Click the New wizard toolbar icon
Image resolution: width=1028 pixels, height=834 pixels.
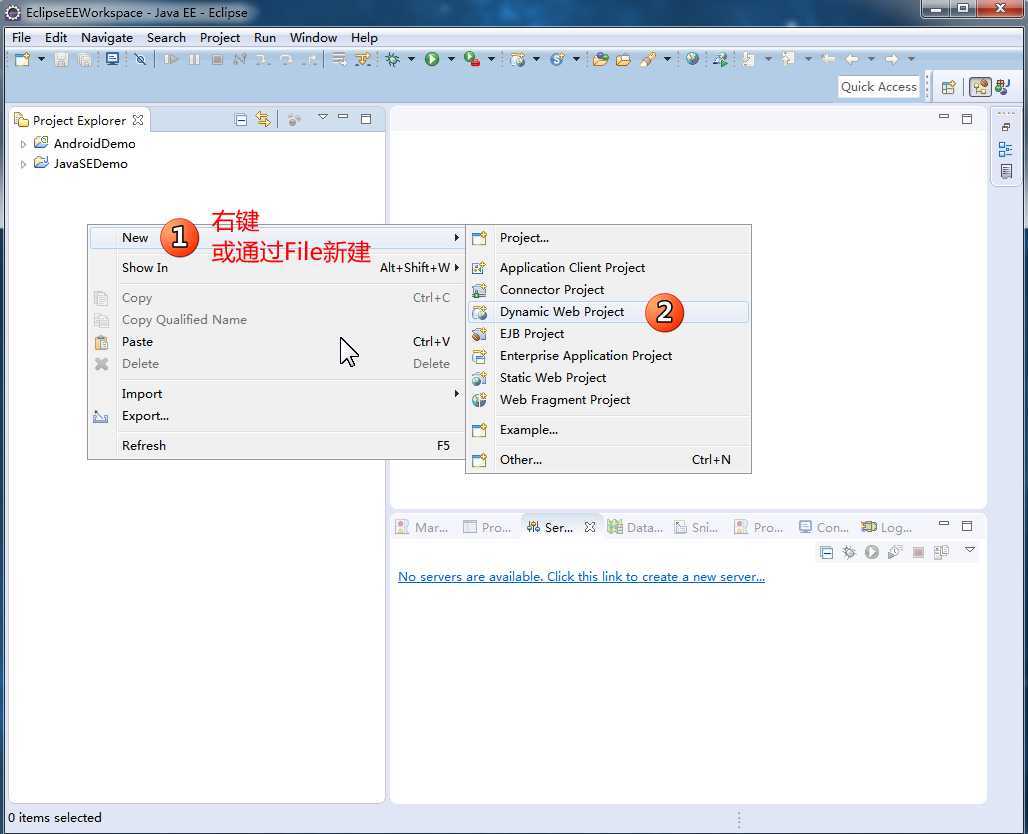22,59
